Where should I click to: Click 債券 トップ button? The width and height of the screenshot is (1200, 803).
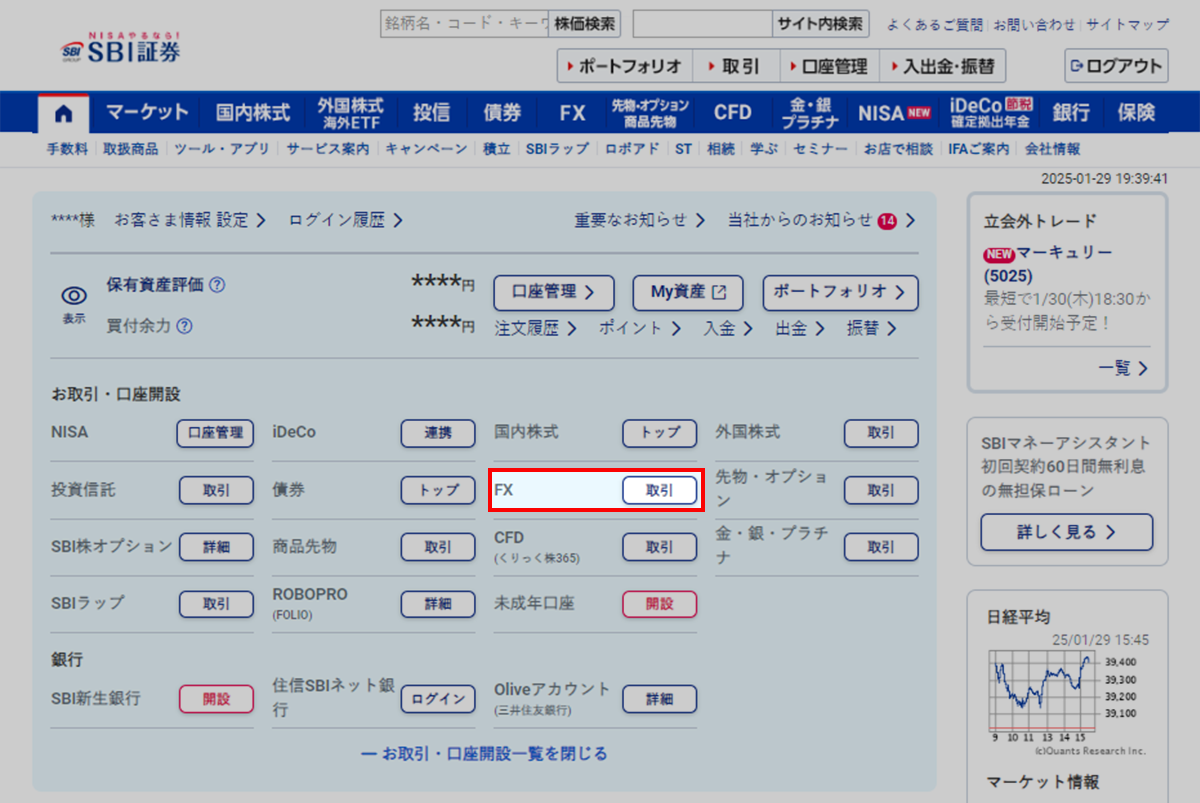coord(438,490)
